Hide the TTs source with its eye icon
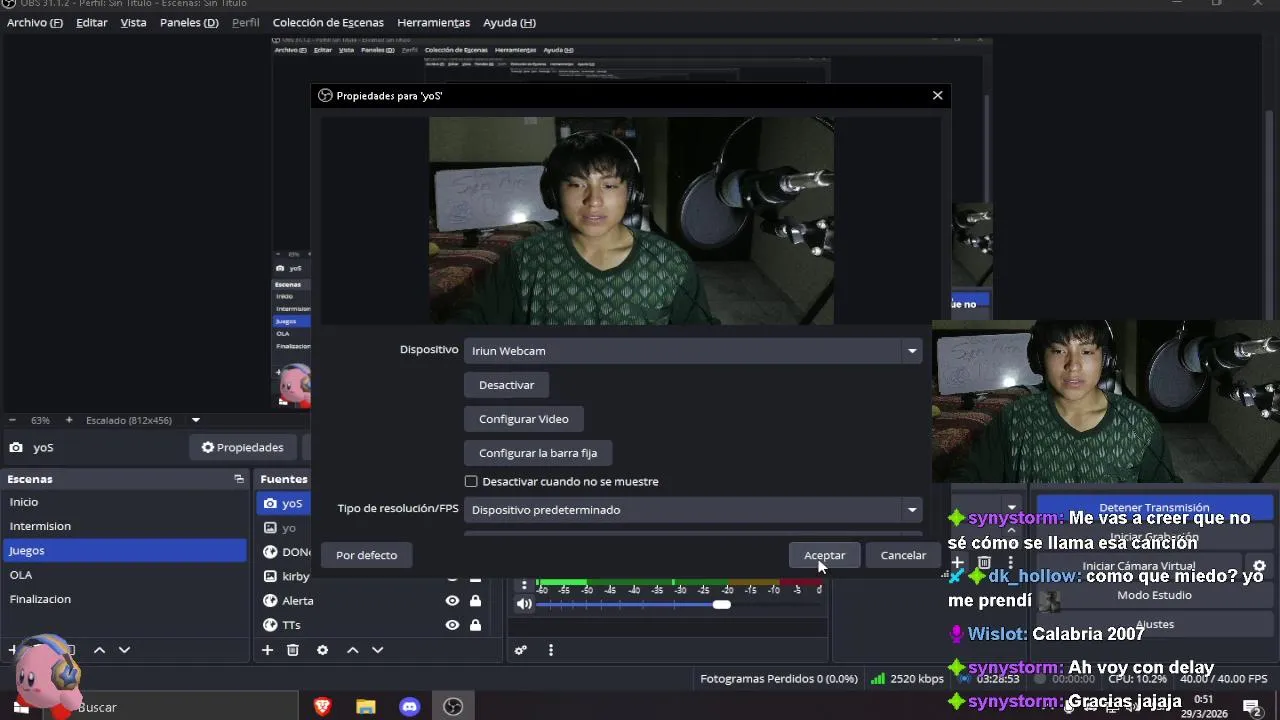 pyautogui.click(x=452, y=625)
